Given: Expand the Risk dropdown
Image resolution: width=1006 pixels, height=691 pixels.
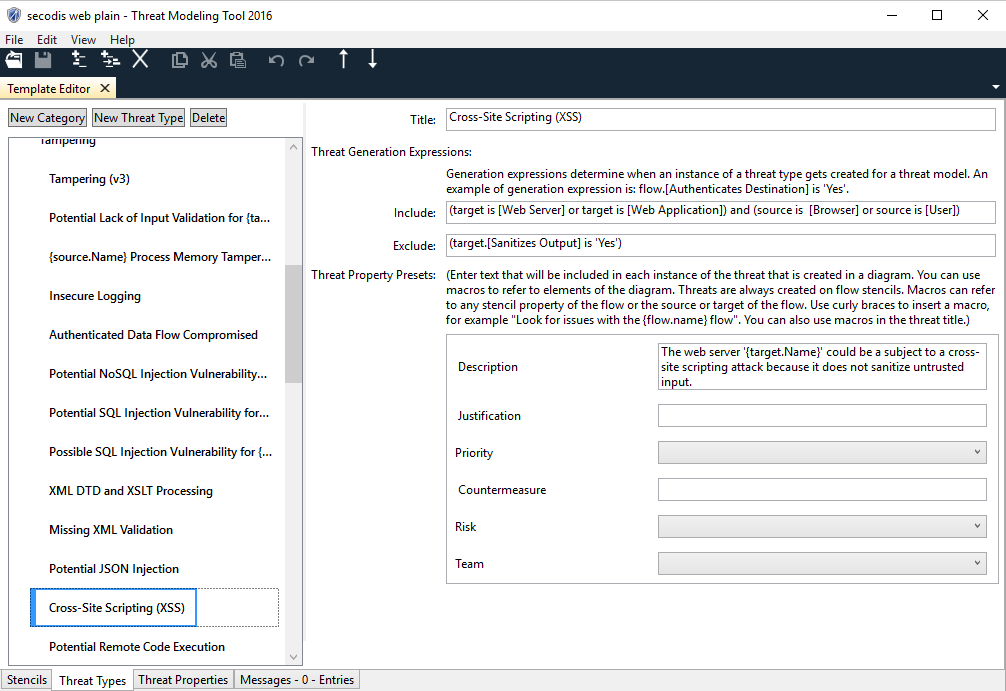Looking at the screenshot, I should [x=821, y=526].
